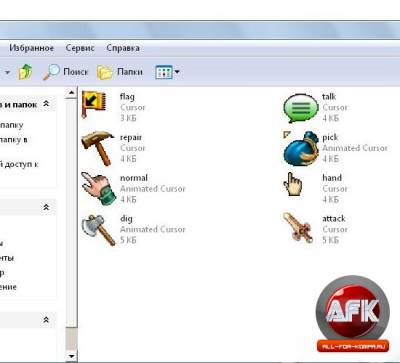
Task: Select the talk speech bubble cursor icon
Action: (x=301, y=108)
